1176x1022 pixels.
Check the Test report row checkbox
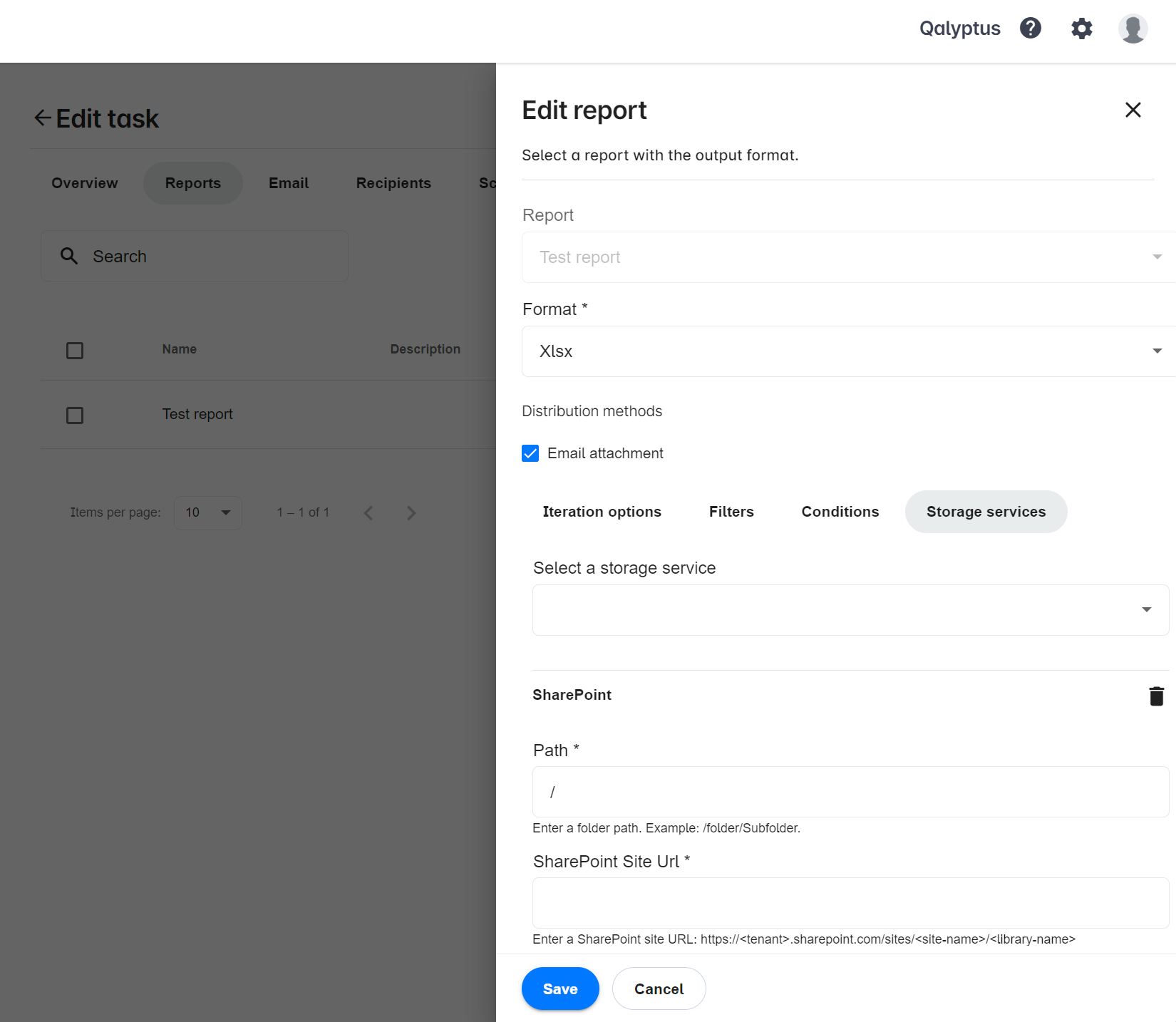75,415
